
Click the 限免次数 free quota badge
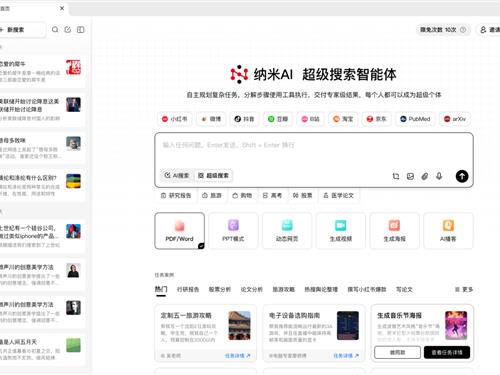[443, 30]
